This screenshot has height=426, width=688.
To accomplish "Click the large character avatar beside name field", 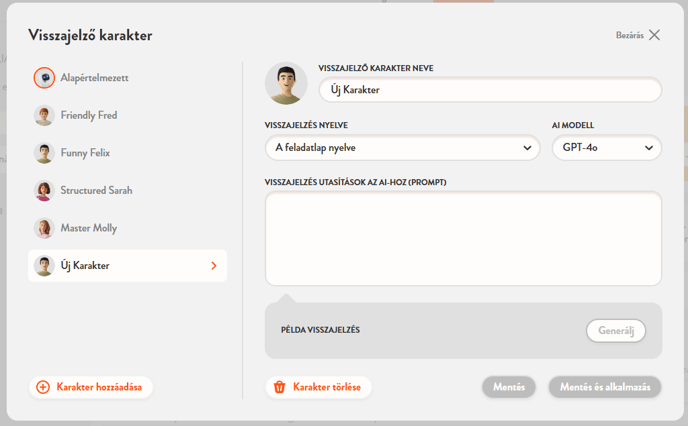I will pyautogui.click(x=286, y=84).
